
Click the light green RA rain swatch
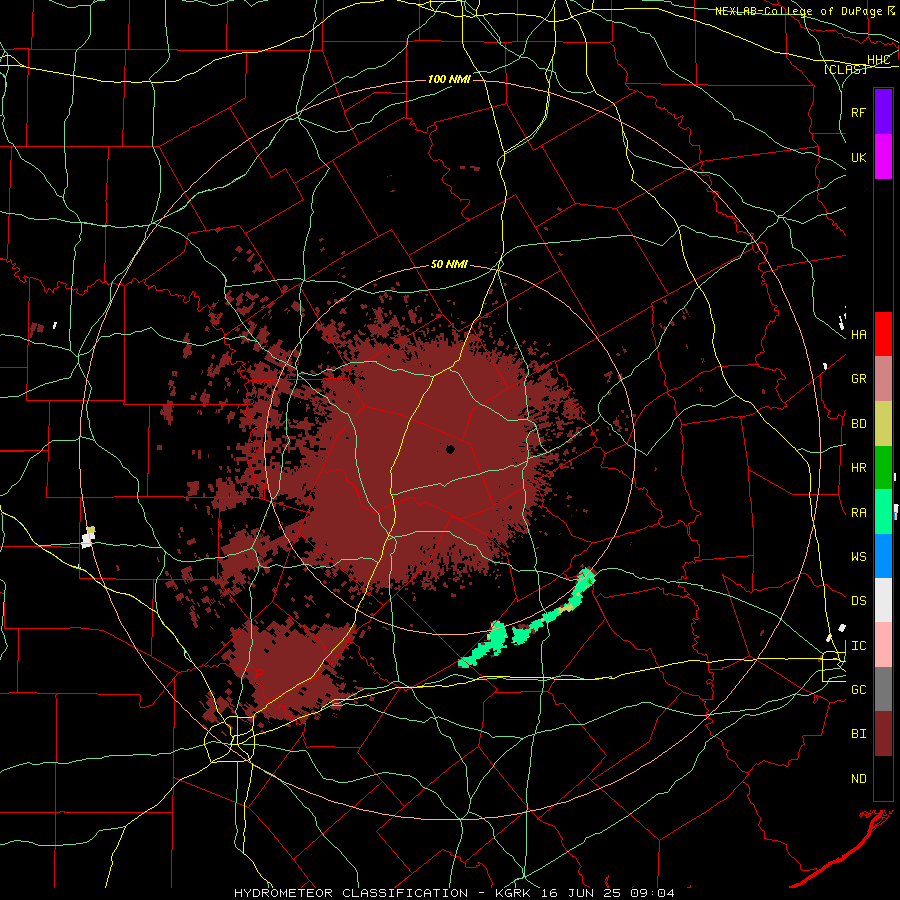coord(883,512)
